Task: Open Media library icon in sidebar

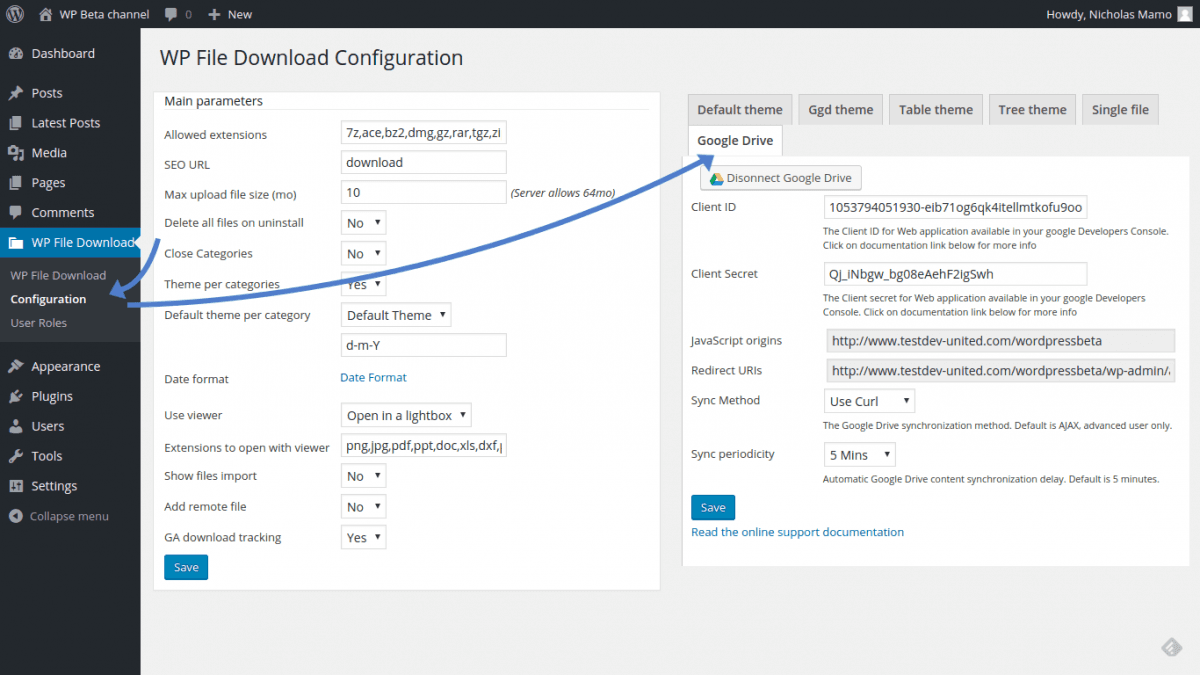Action: (15, 153)
